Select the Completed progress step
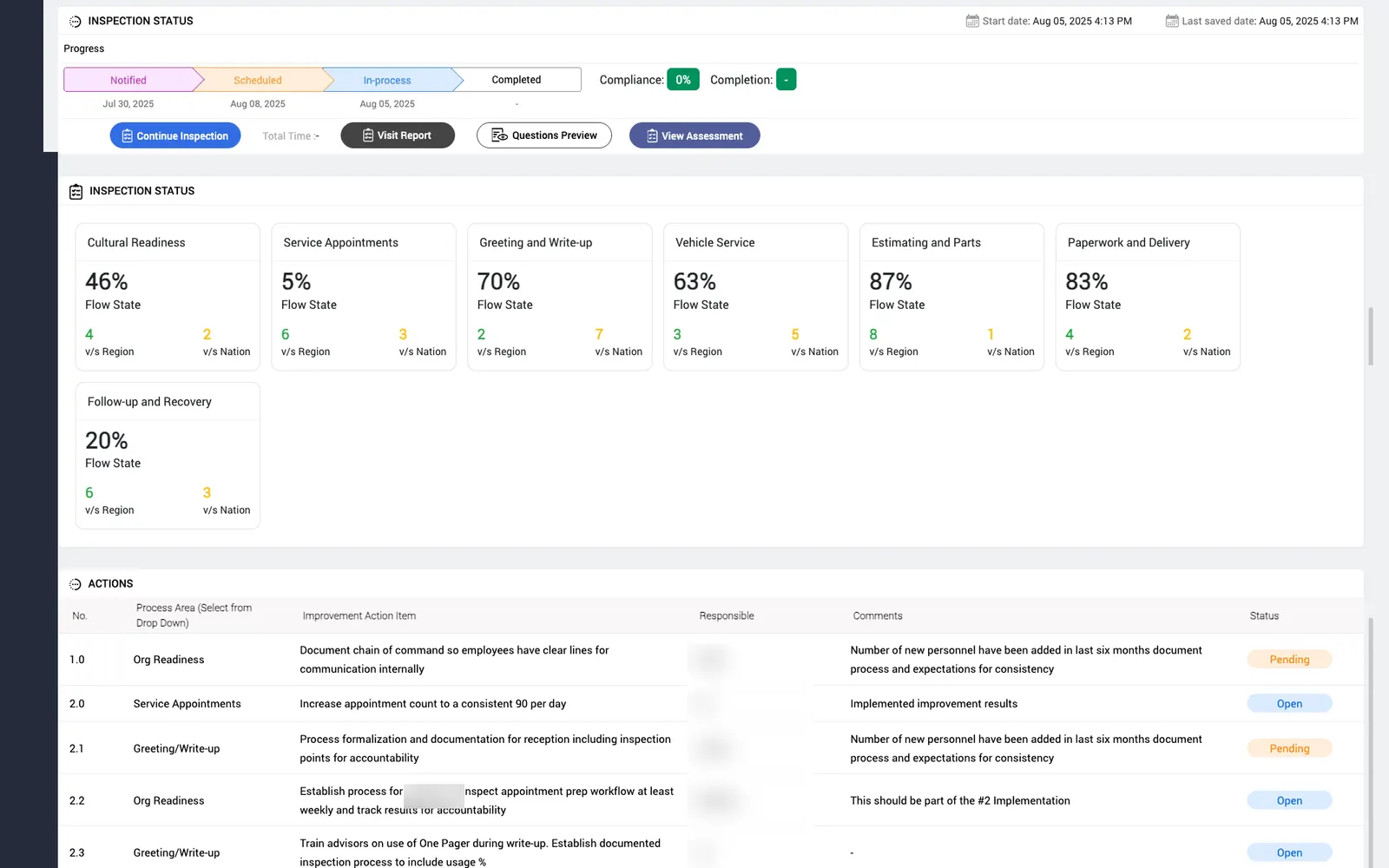Viewport: 1389px width, 868px height. pos(517,80)
